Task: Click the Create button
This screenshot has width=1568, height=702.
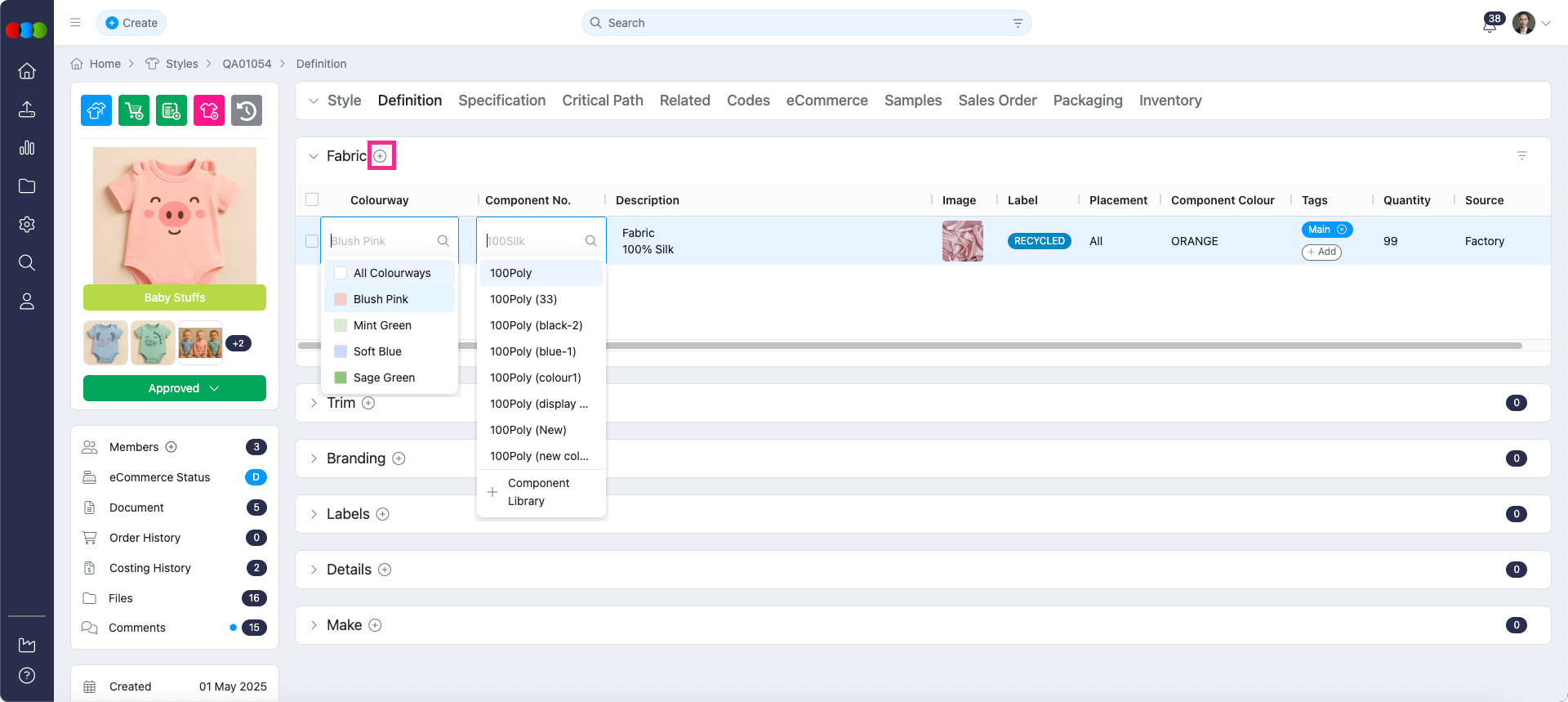Action: point(131,23)
